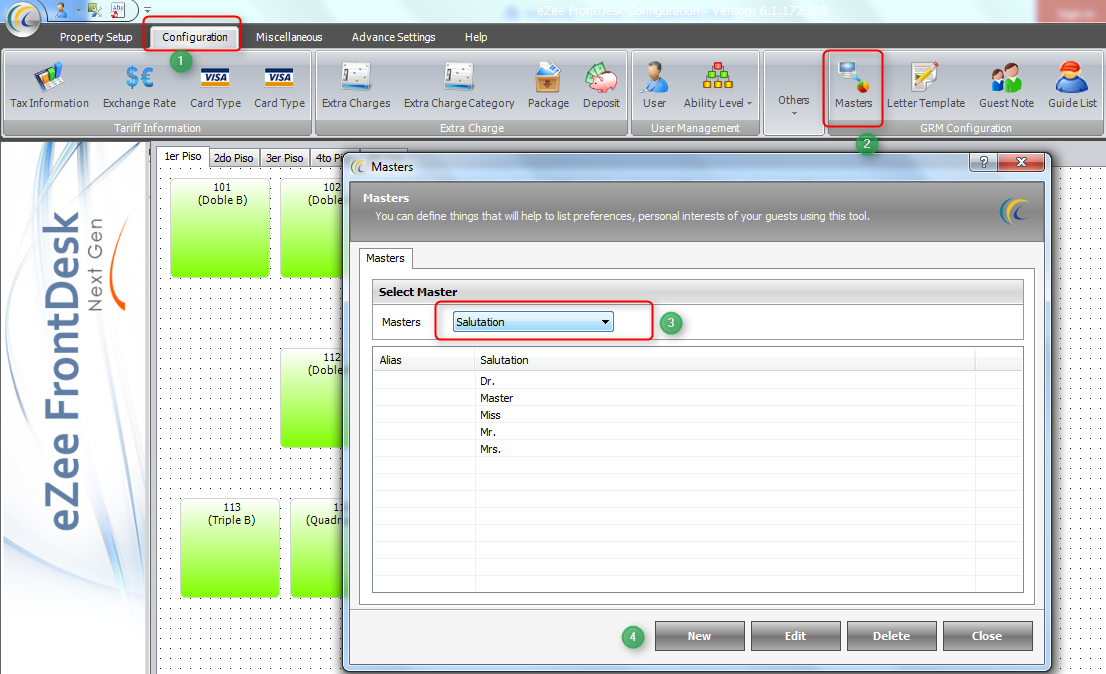Open Tax Information settings
The width and height of the screenshot is (1106, 674).
(49, 86)
